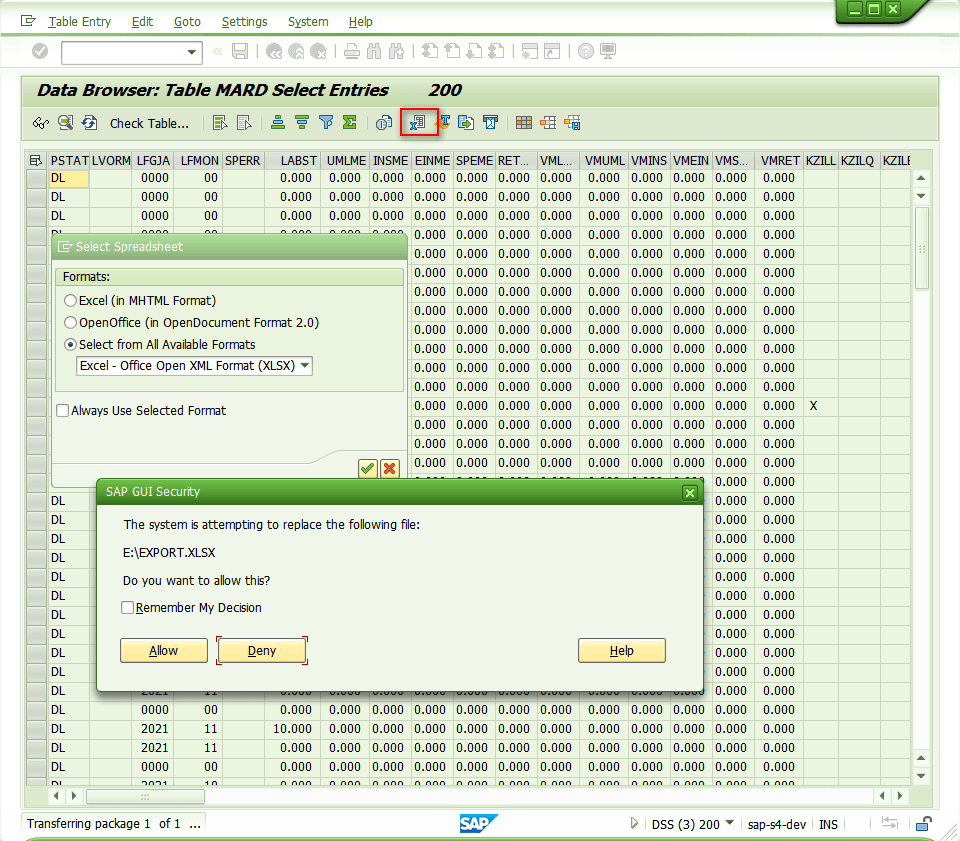Open the Excel XLSX format dropdown
This screenshot has width=960, height=841.
click(305, 366)
